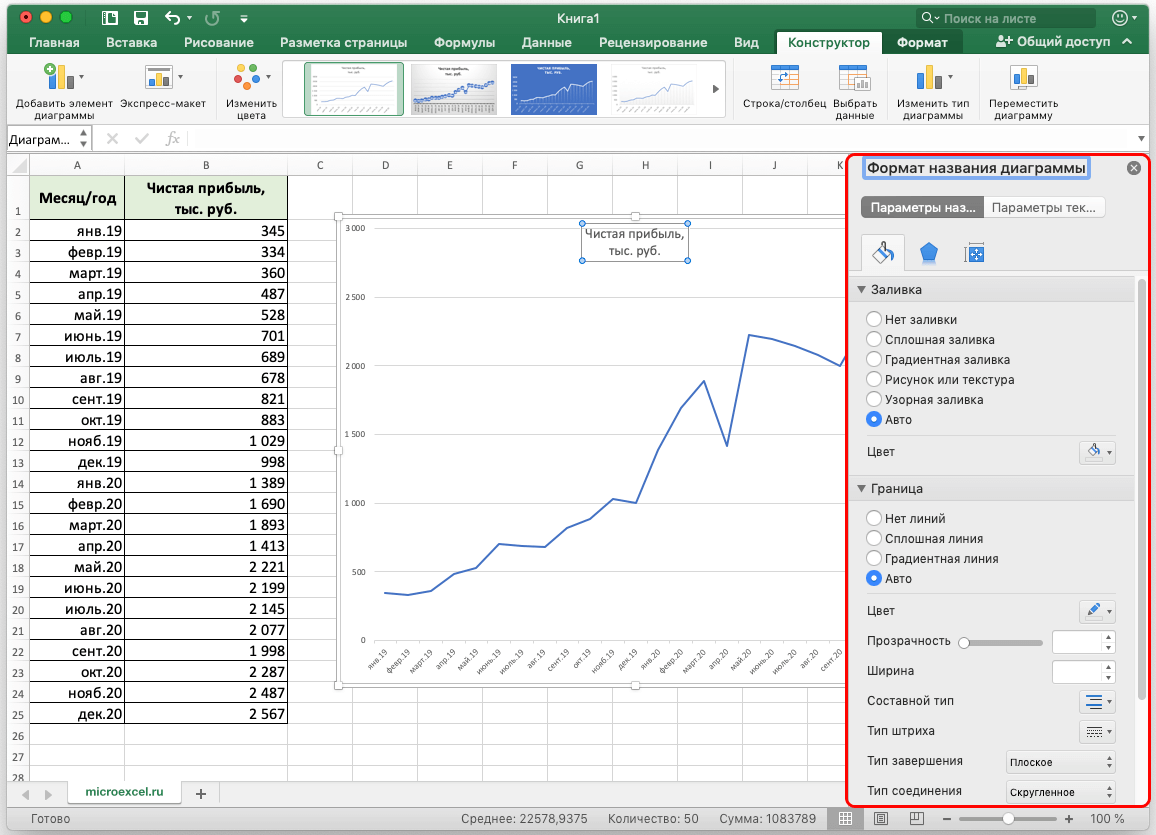The height and width of the screenshot is (835, 1156).
Task: Click the formula bar cancel X icon
Action: click(112, 139)
